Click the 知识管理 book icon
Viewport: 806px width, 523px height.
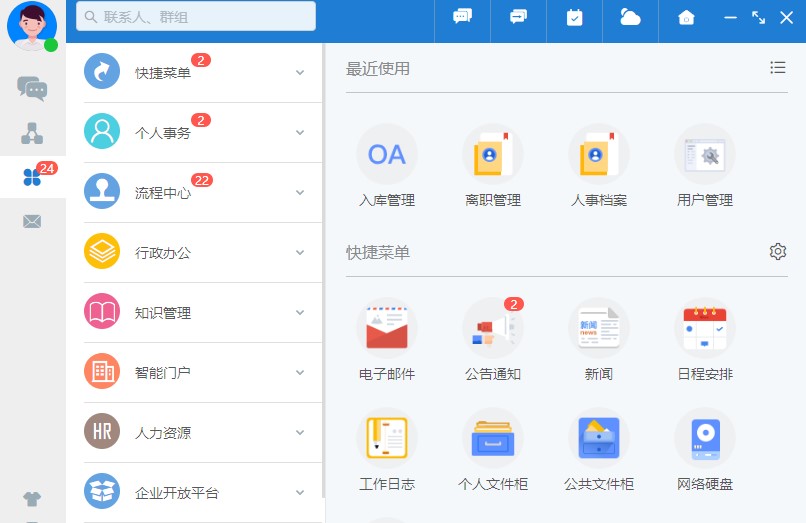pyautogui.click(x=102, y=311)
